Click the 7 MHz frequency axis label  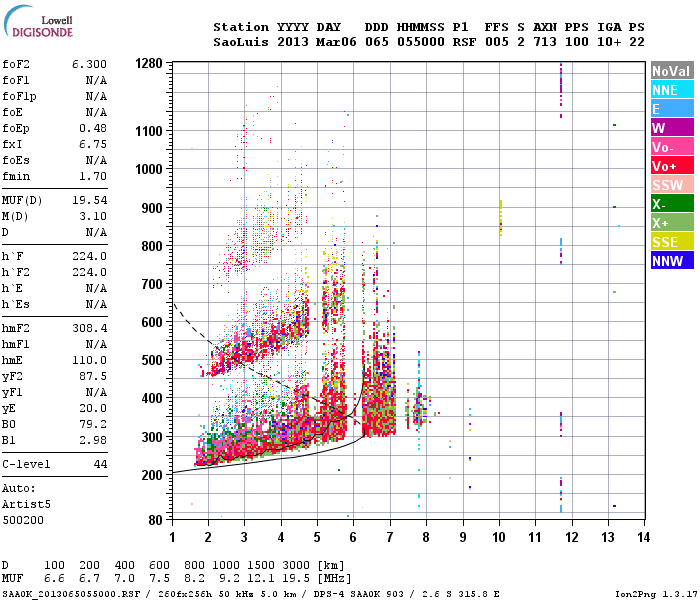coord(389,537)
